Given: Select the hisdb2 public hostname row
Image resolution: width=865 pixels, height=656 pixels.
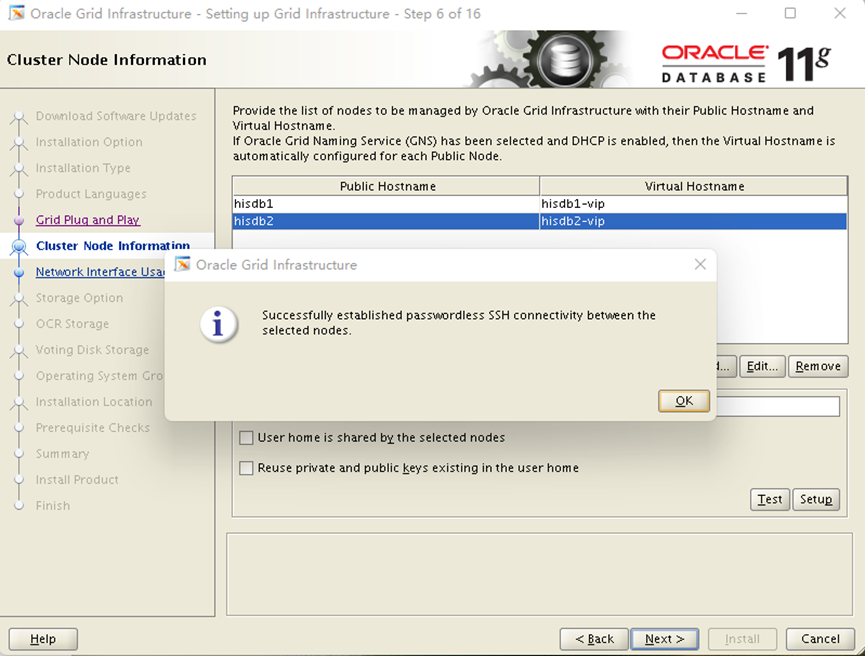Looking at the screenshot, I should tap(386, 221).
